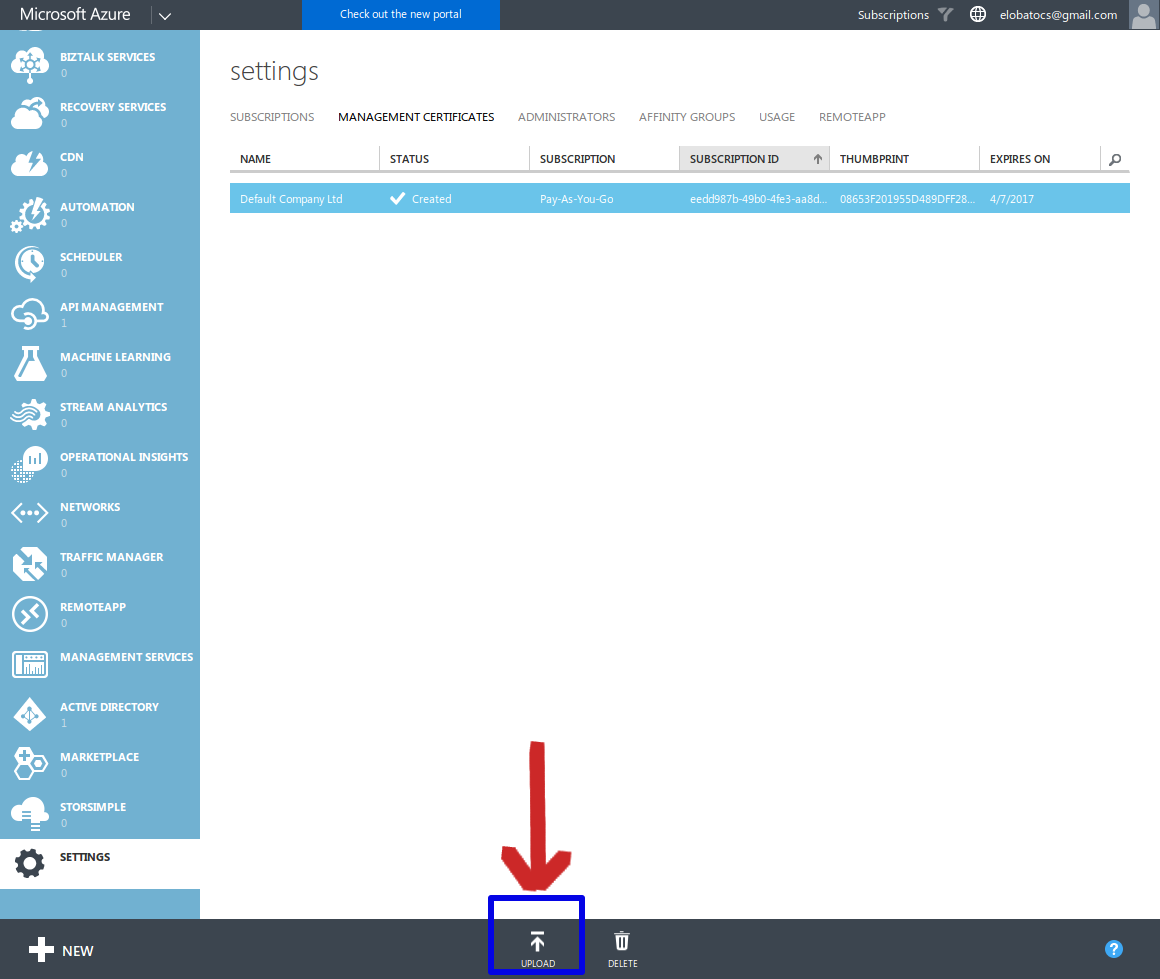Select the Default Company Ltd row
Screen dimensions: 1160x979
pyautogui.click(x=679, y=198)
